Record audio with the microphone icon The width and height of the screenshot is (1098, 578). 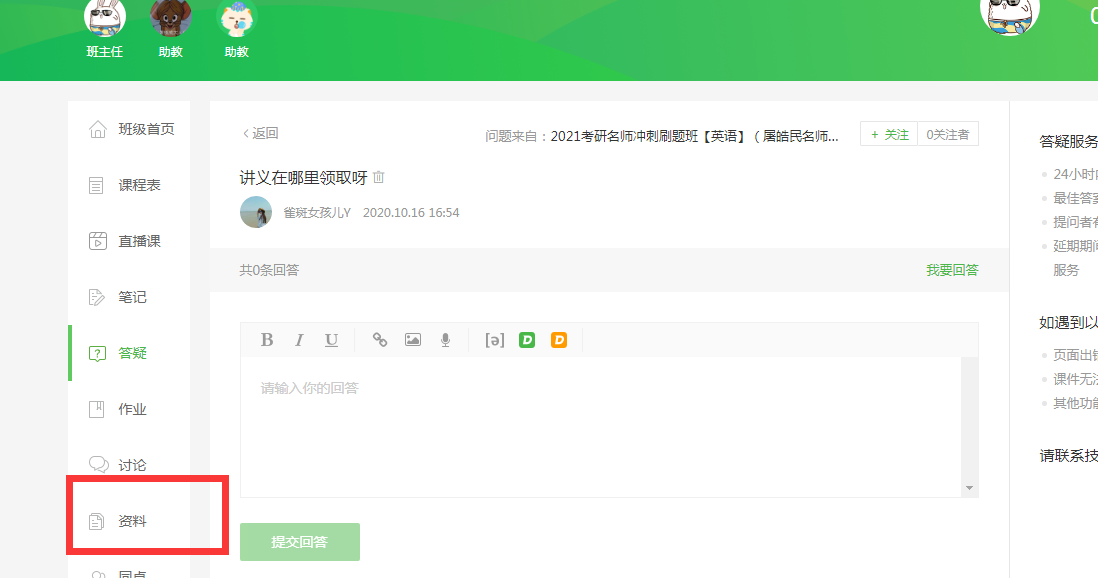click(x=445, y=340)
